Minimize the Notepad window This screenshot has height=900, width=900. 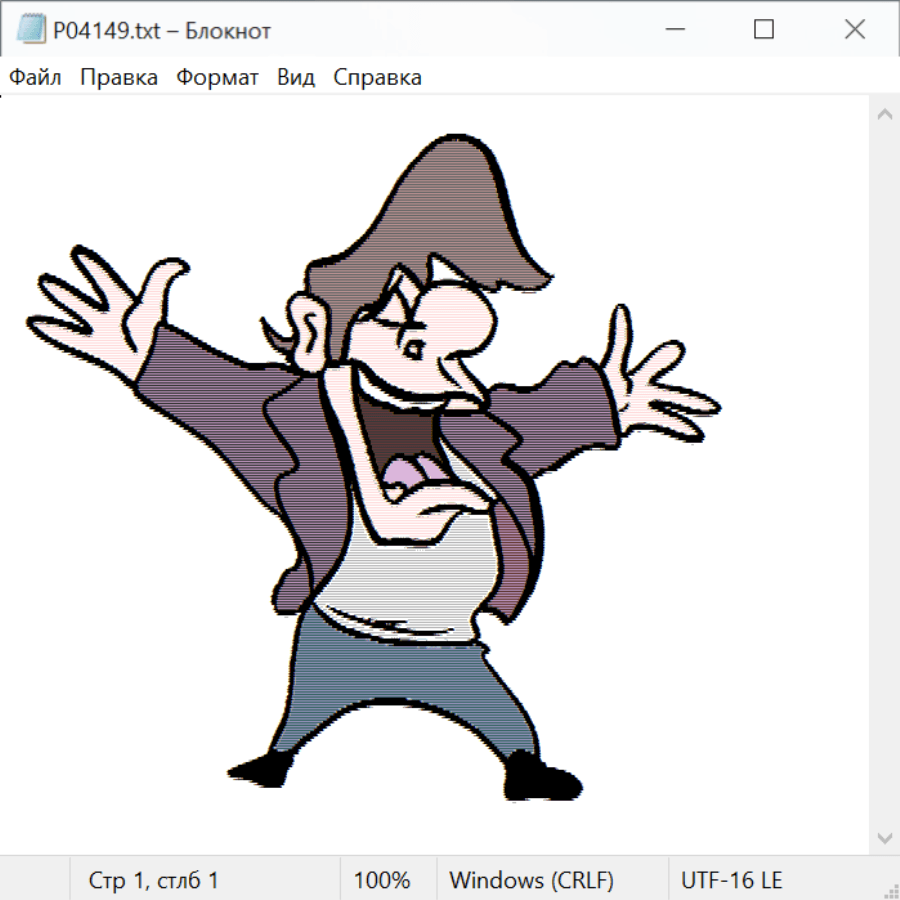[x=672, y=30]
